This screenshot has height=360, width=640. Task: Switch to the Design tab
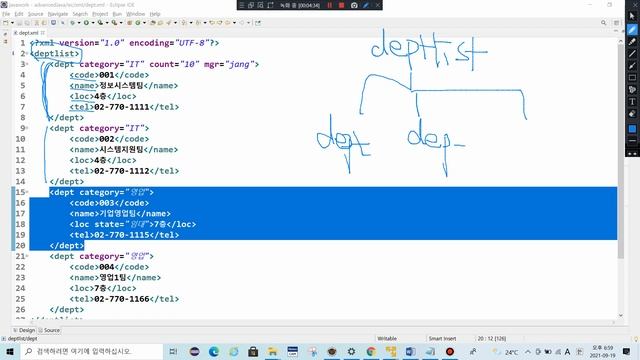tap(24, 330)
